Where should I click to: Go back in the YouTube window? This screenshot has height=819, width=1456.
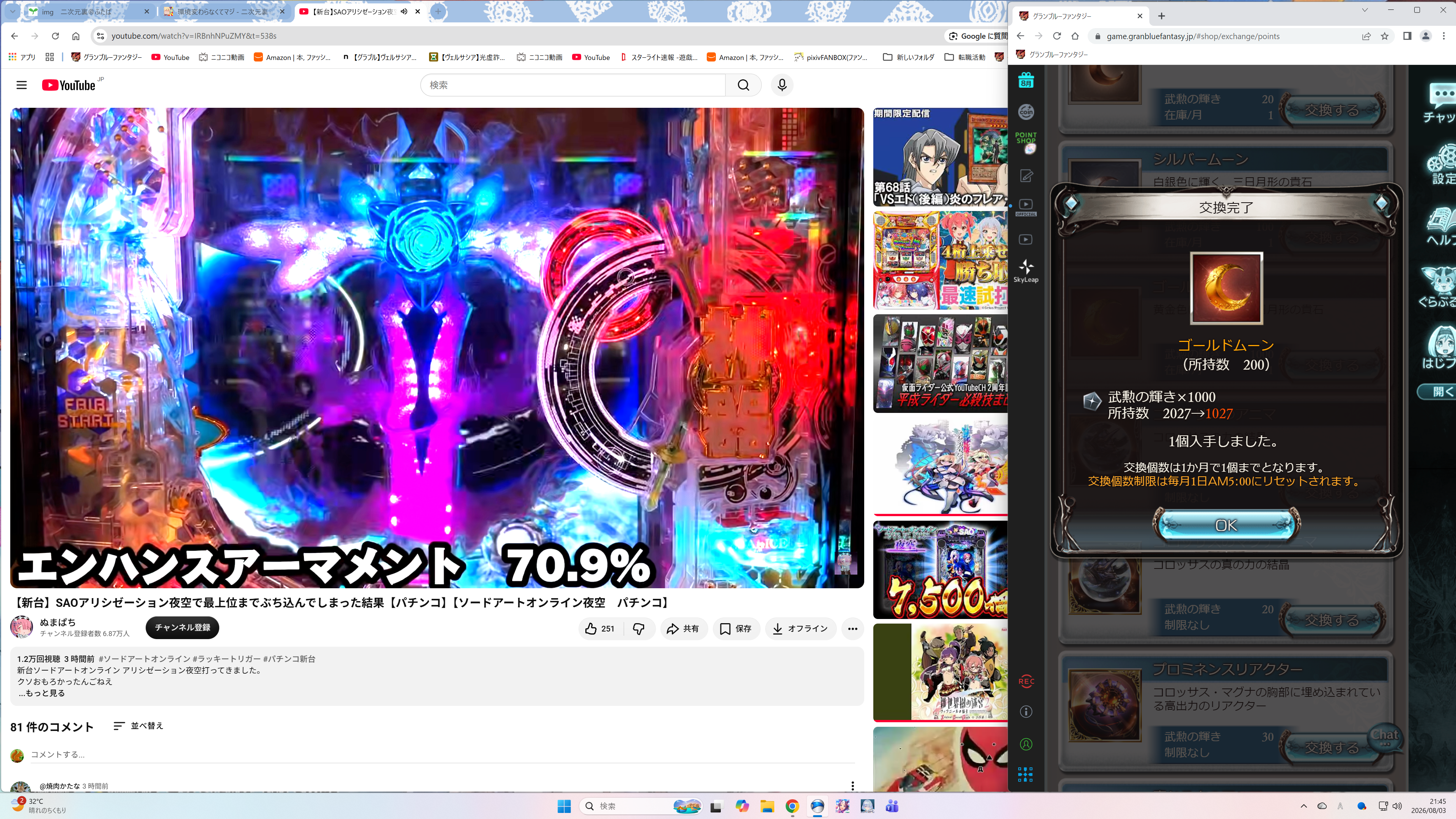15,36
